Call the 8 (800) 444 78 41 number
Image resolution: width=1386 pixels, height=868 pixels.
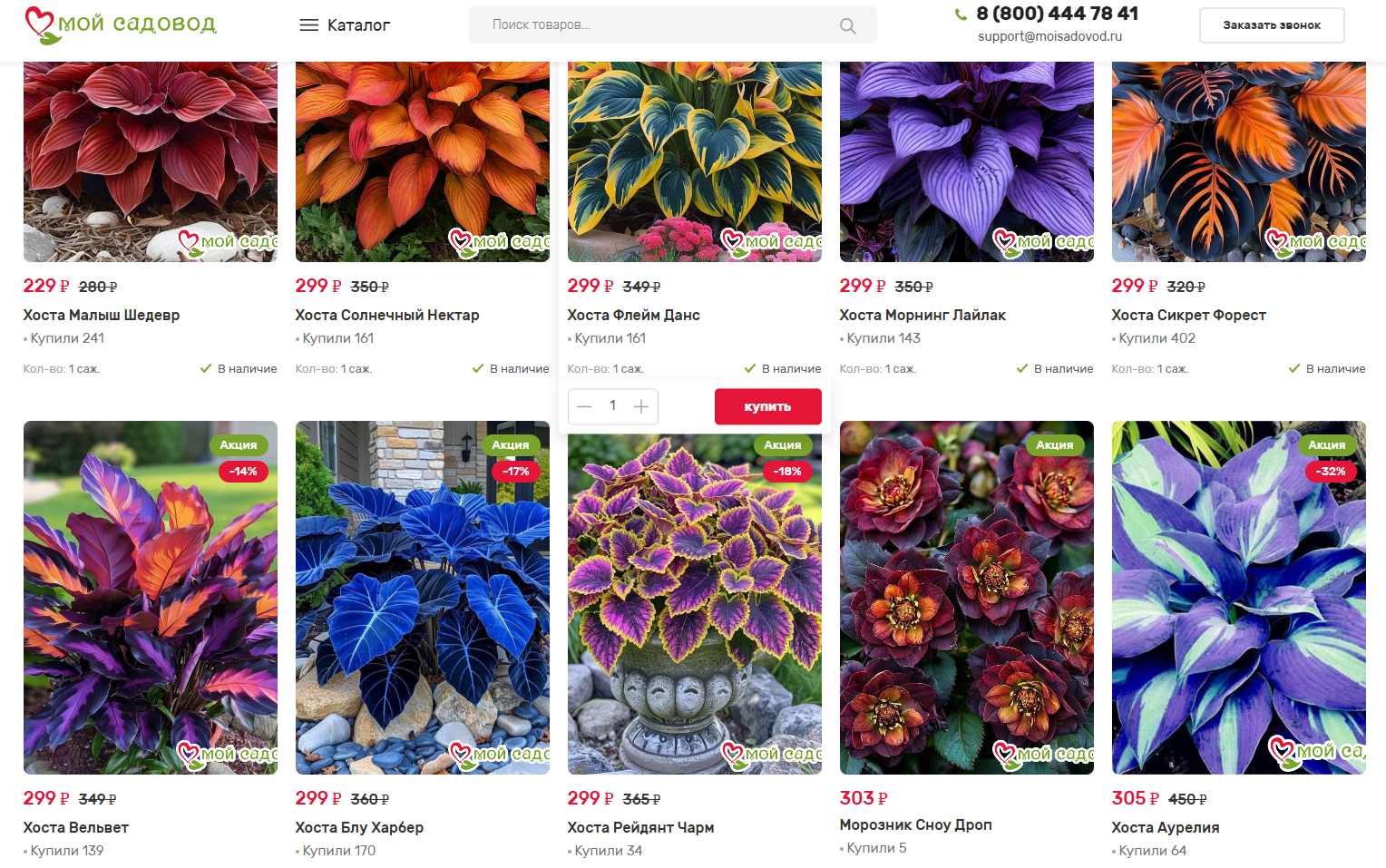point(1057,14)
